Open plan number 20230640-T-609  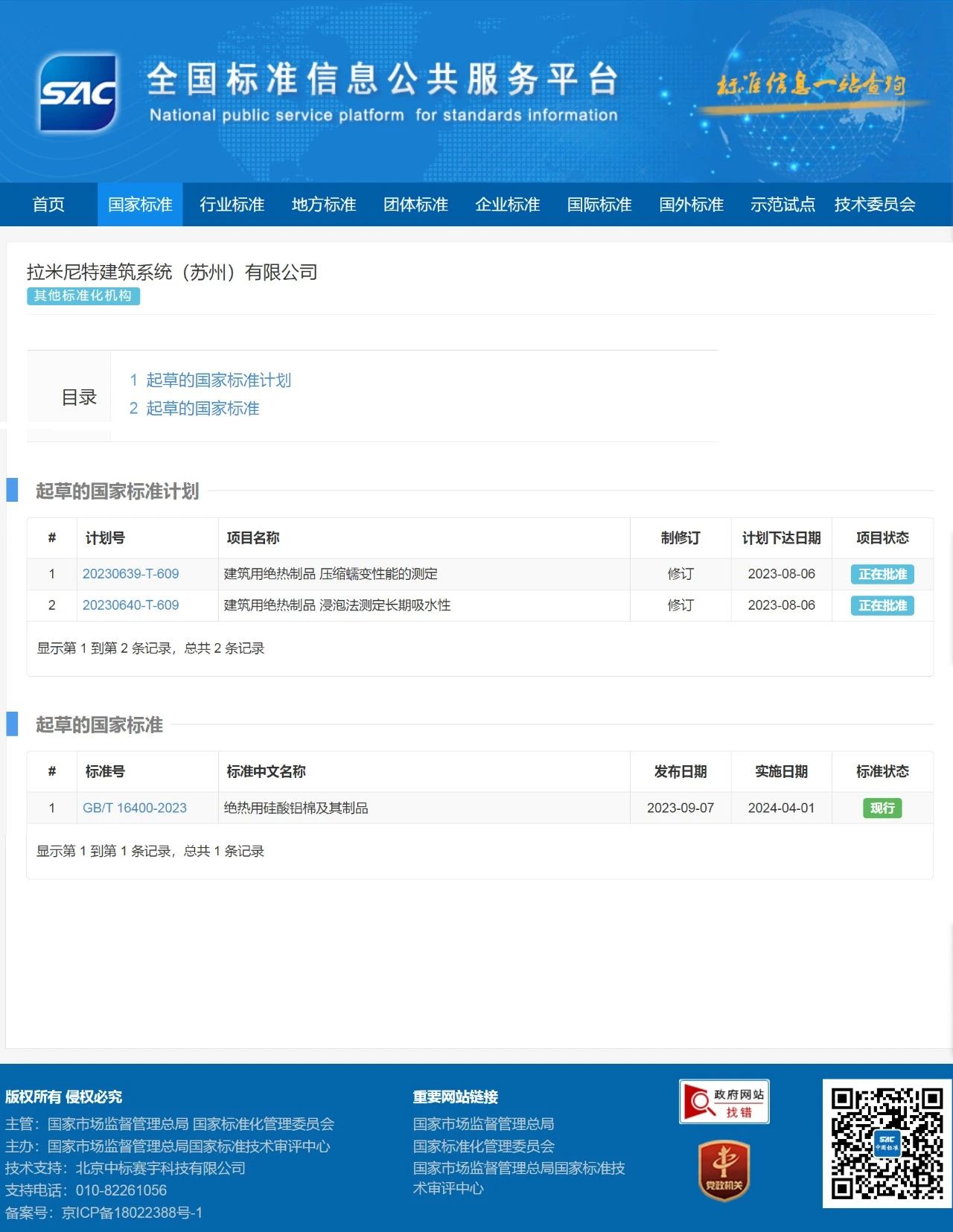click(x=130, y=605)
